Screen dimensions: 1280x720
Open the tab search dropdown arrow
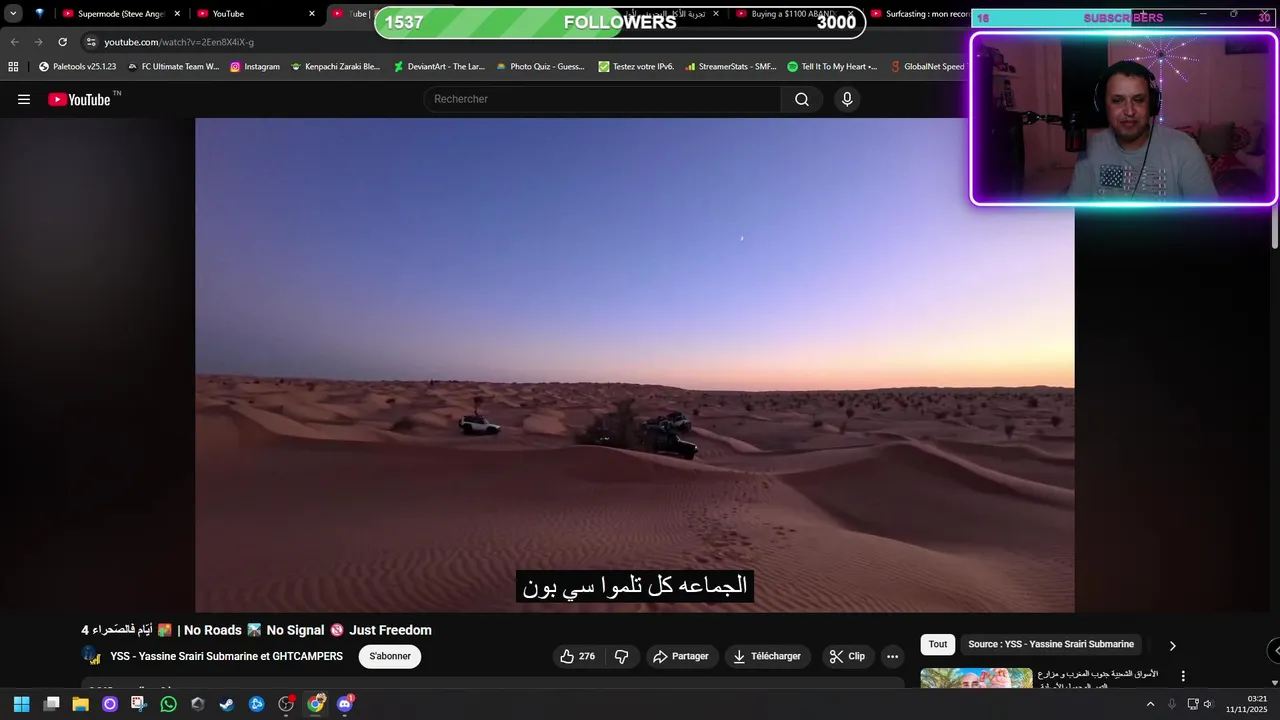click(13, 14)
